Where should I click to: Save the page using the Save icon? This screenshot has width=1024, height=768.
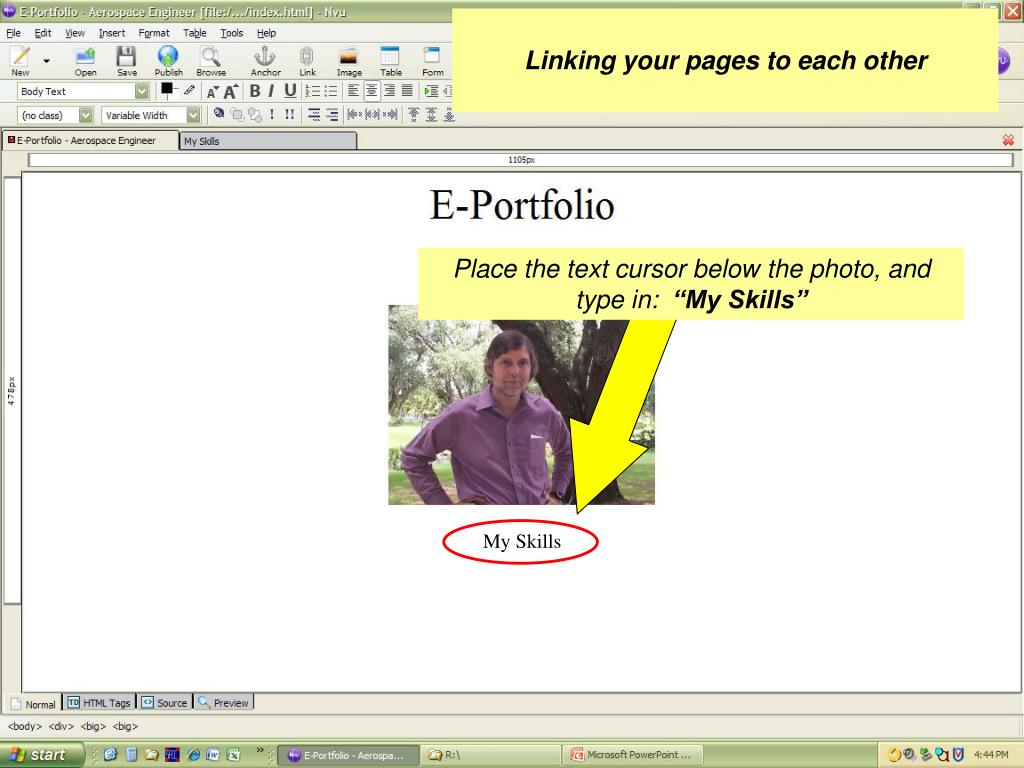pos(126,61)
